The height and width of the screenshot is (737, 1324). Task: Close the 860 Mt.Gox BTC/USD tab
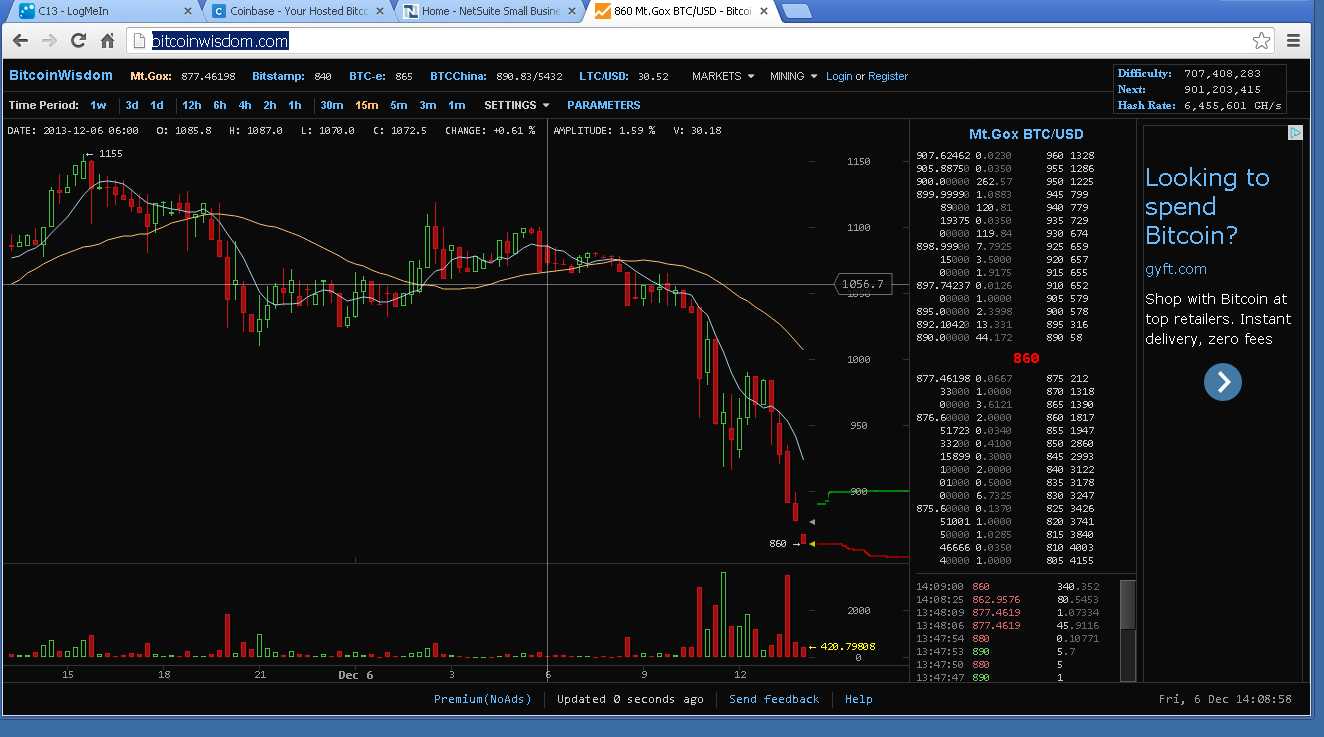(x=763, y=12)
